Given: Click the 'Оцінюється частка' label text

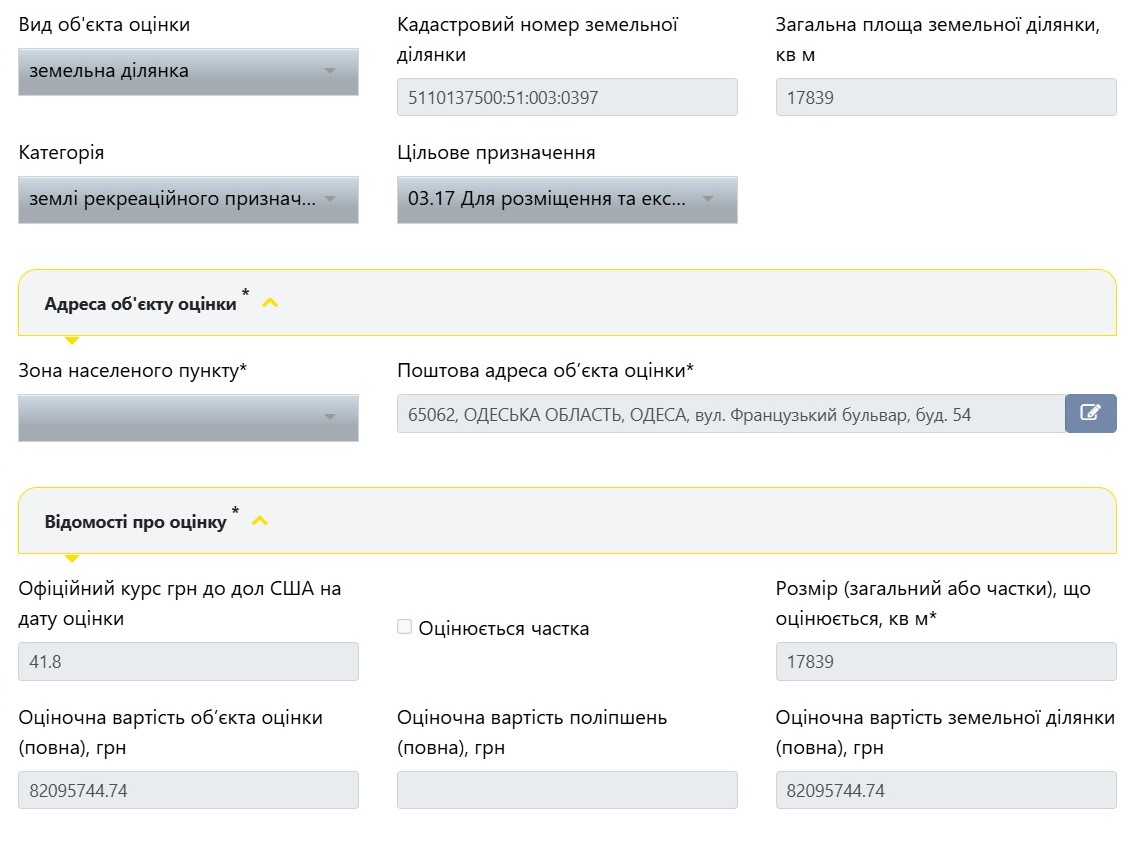Looking at the screenshot, I should [504, 629].
